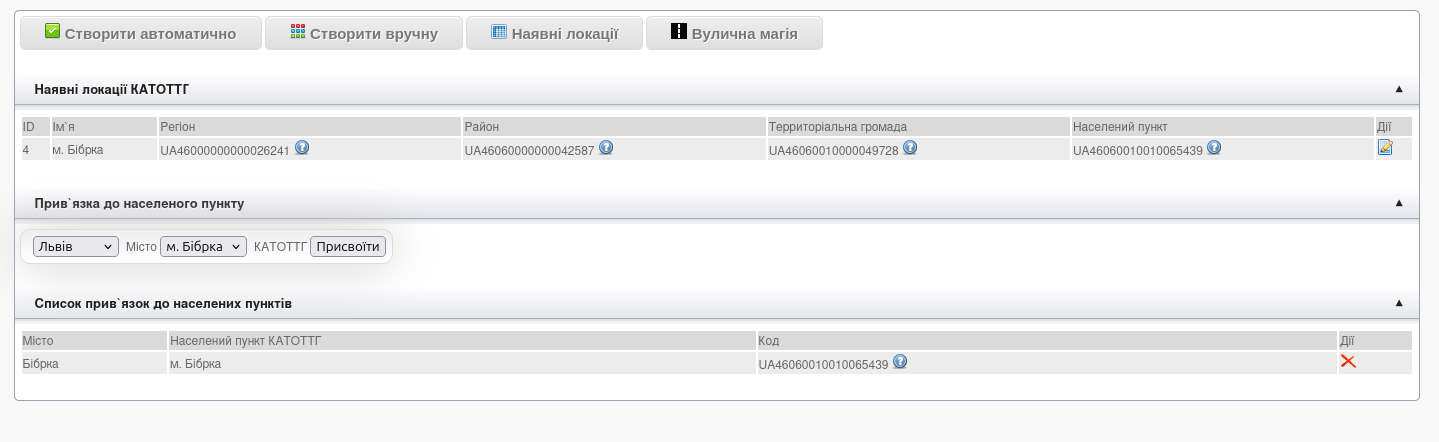Edit the м. Бібрка location row
Image resolution: width=1439 pixels, height=442 pixels.
click(x=1385, y=148)
